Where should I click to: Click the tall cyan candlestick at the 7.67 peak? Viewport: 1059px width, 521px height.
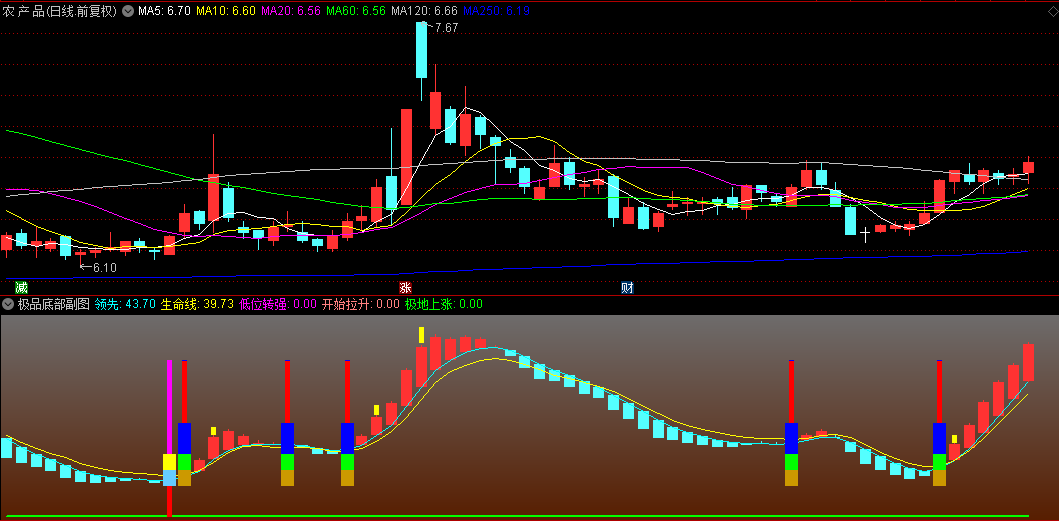click(422, 50)
